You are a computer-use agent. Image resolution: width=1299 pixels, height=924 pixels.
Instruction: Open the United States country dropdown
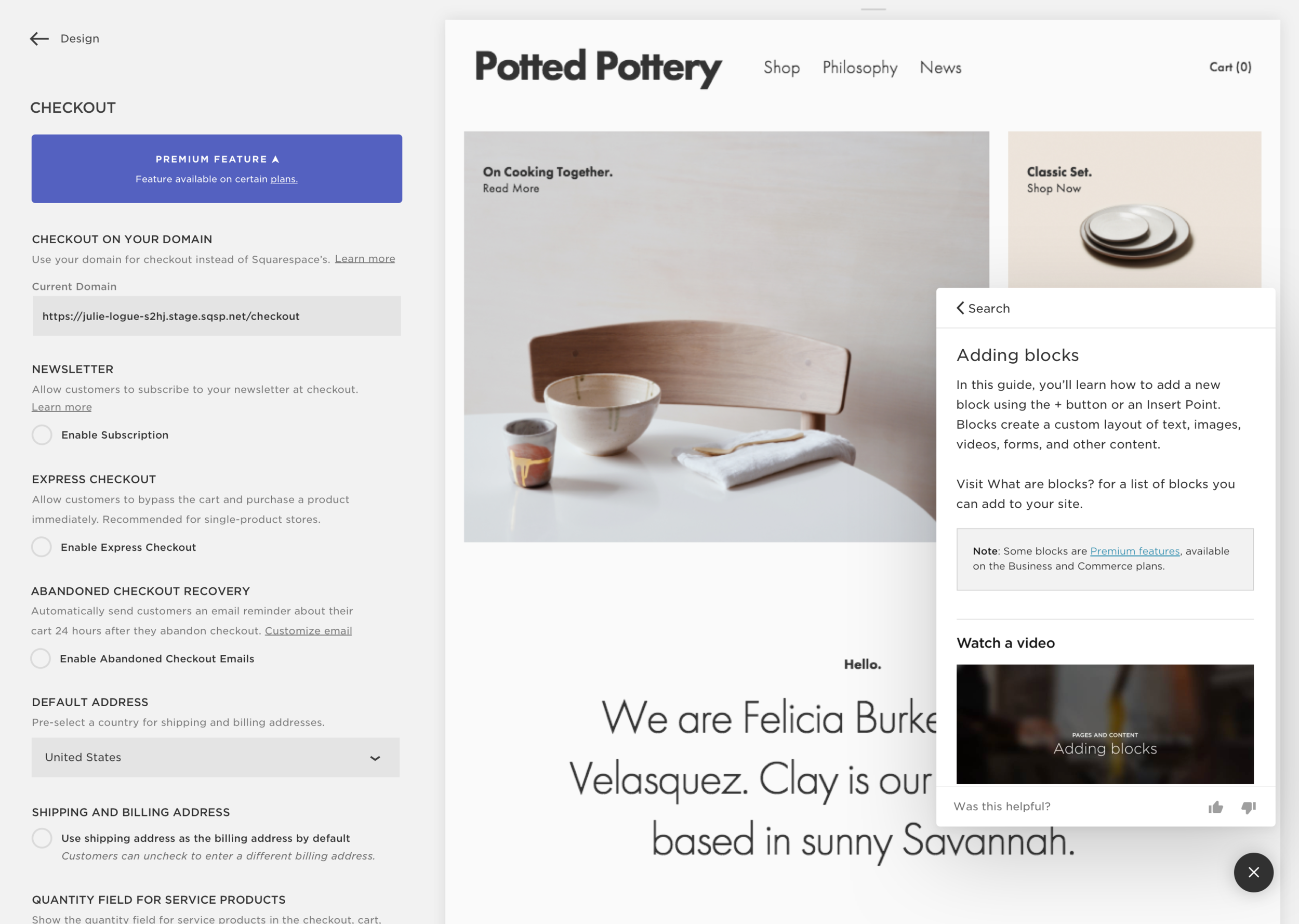[216, 757]
